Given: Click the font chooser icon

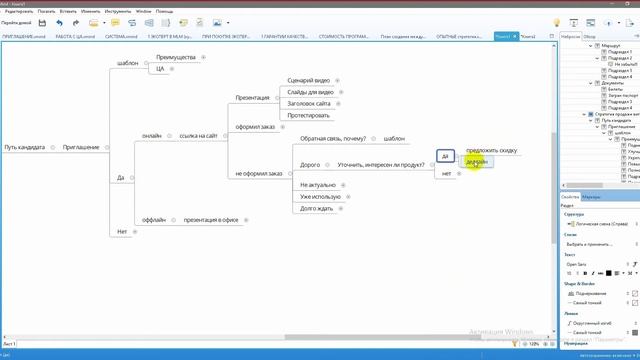Looking at the screenshot, I should pos(635,264).
